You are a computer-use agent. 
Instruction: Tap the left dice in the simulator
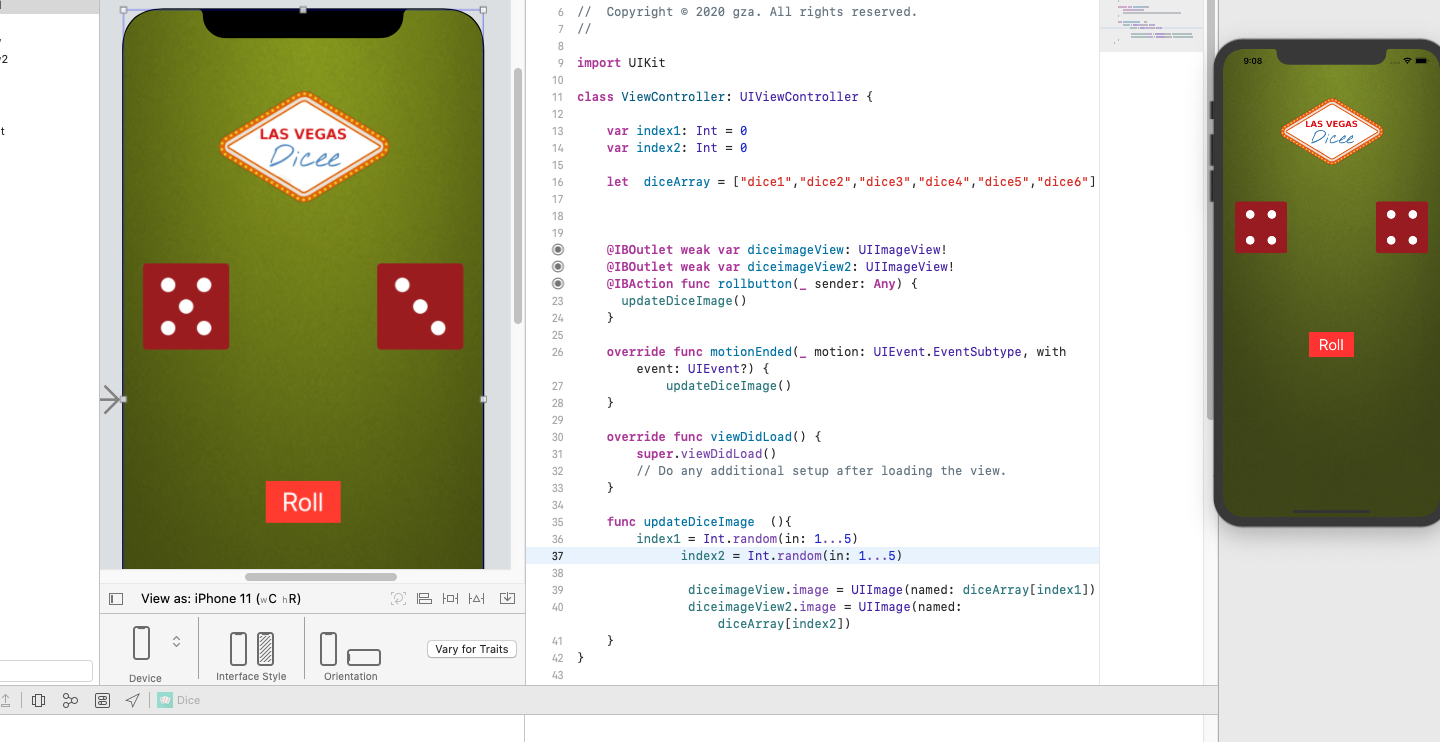click(x=1261, y=227)
